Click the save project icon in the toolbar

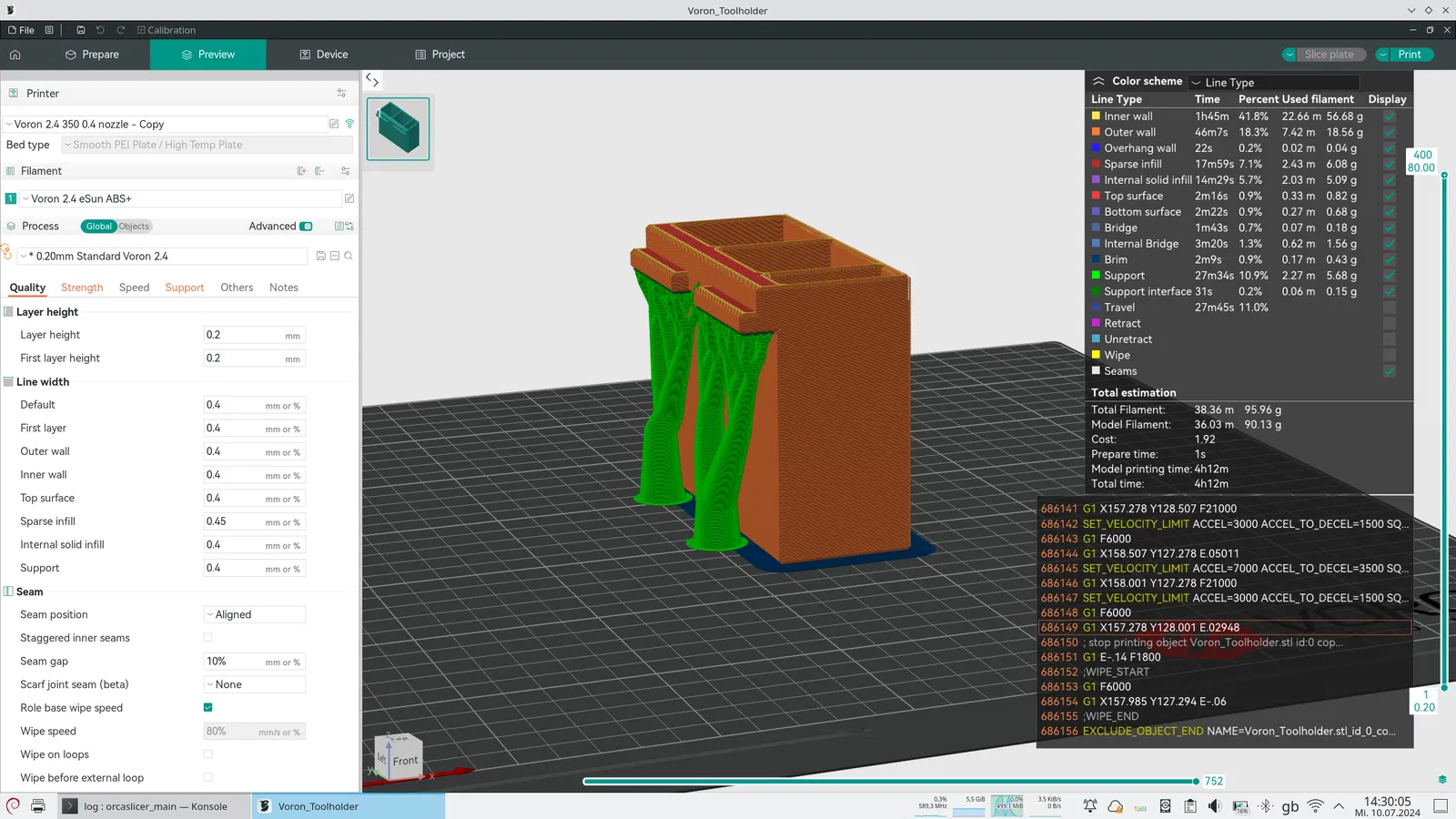click(x=81, y=30)
